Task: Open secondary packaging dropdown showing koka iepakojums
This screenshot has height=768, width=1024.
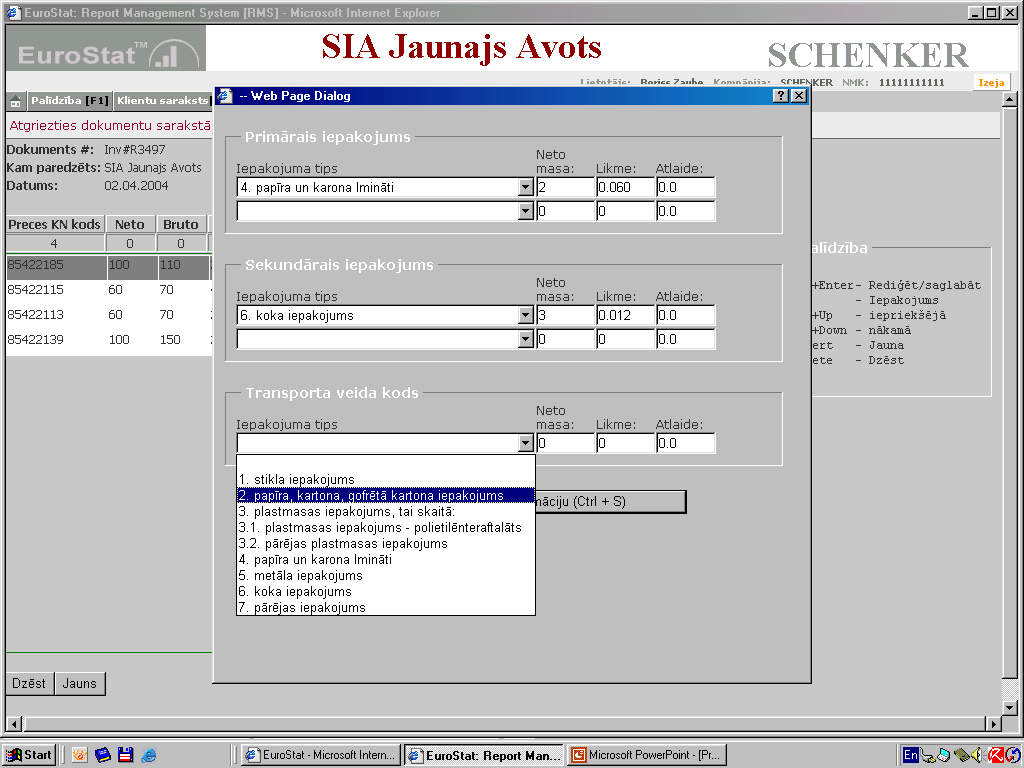Action: (526, 315)
